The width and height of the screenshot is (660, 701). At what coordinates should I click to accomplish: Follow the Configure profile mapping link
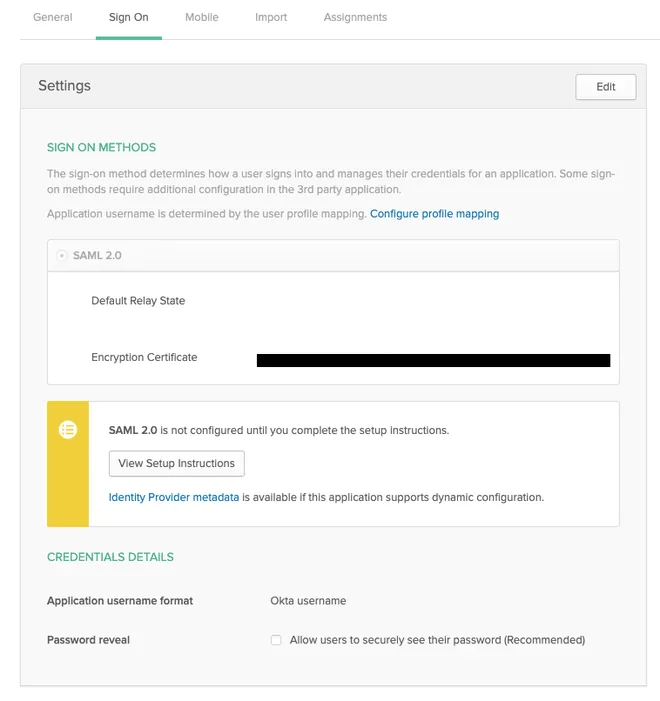click(434, 214)
